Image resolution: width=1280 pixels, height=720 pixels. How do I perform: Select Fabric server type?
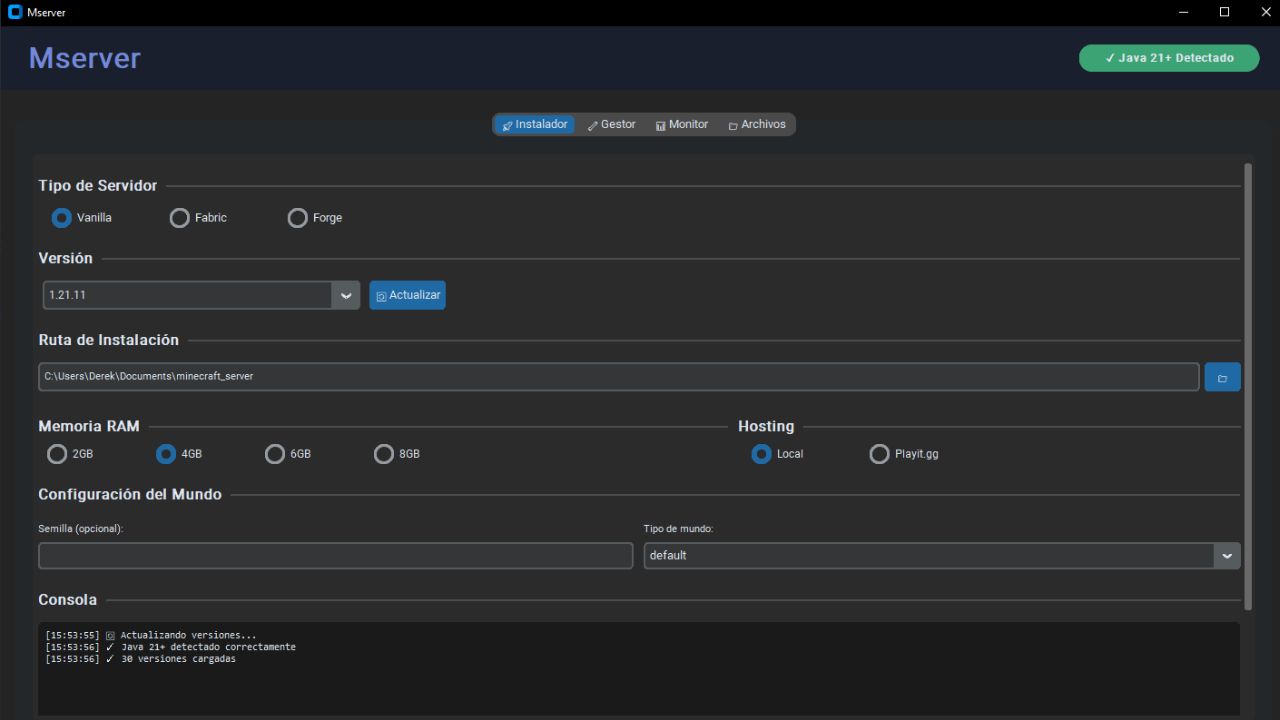[180, 218]
